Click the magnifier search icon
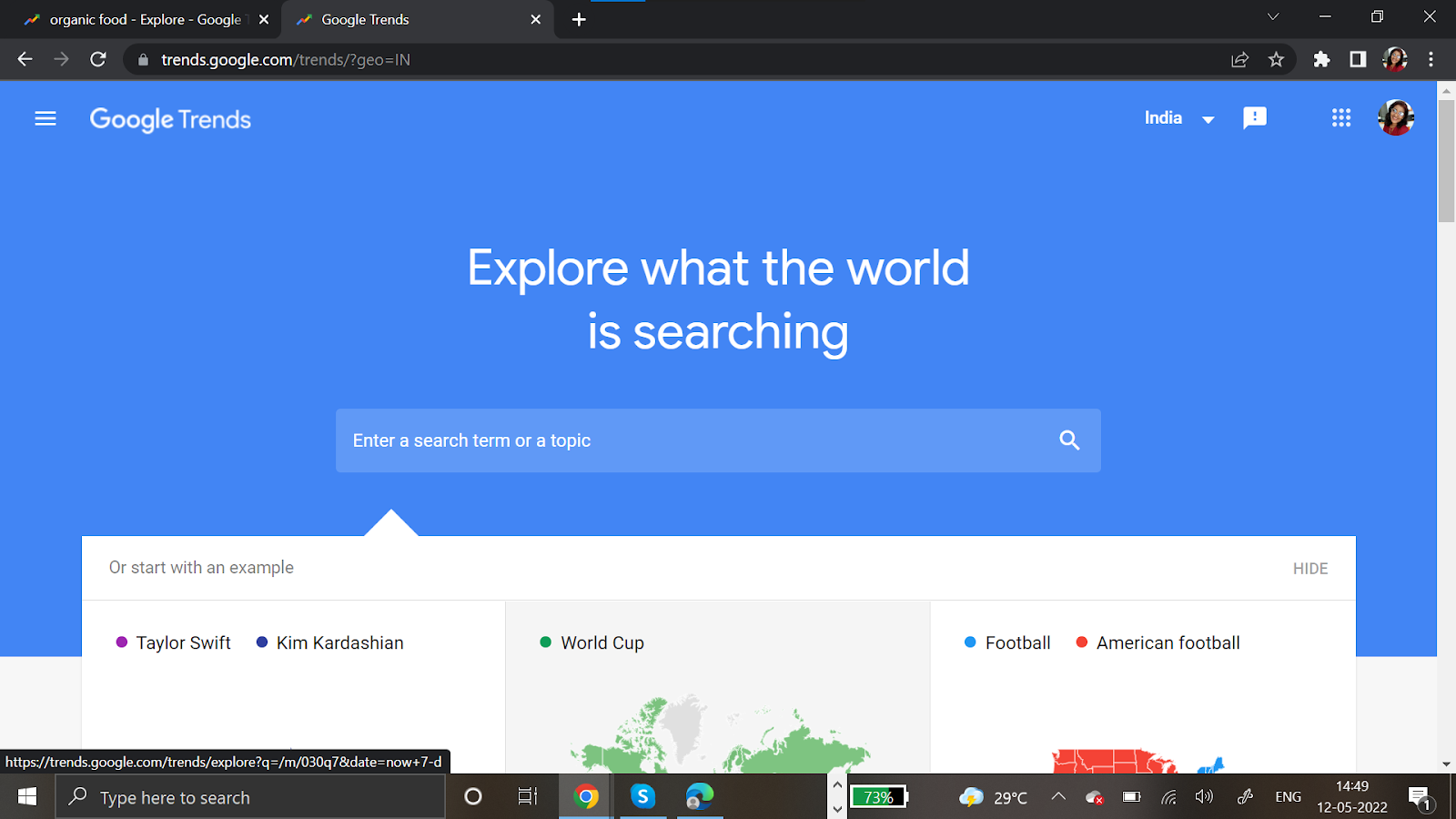The image size is (1456, 819). point(1069,440)
